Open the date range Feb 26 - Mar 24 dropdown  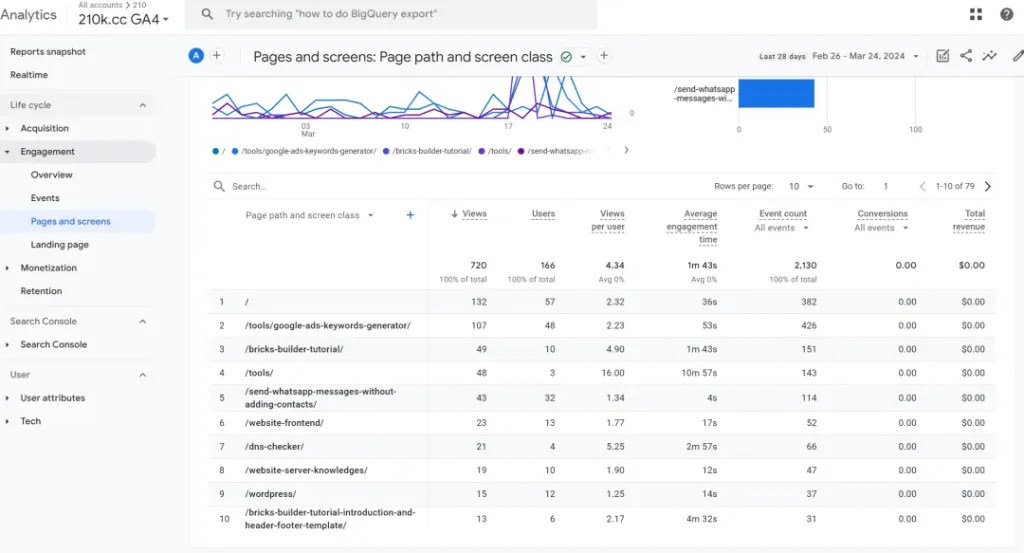865,56
